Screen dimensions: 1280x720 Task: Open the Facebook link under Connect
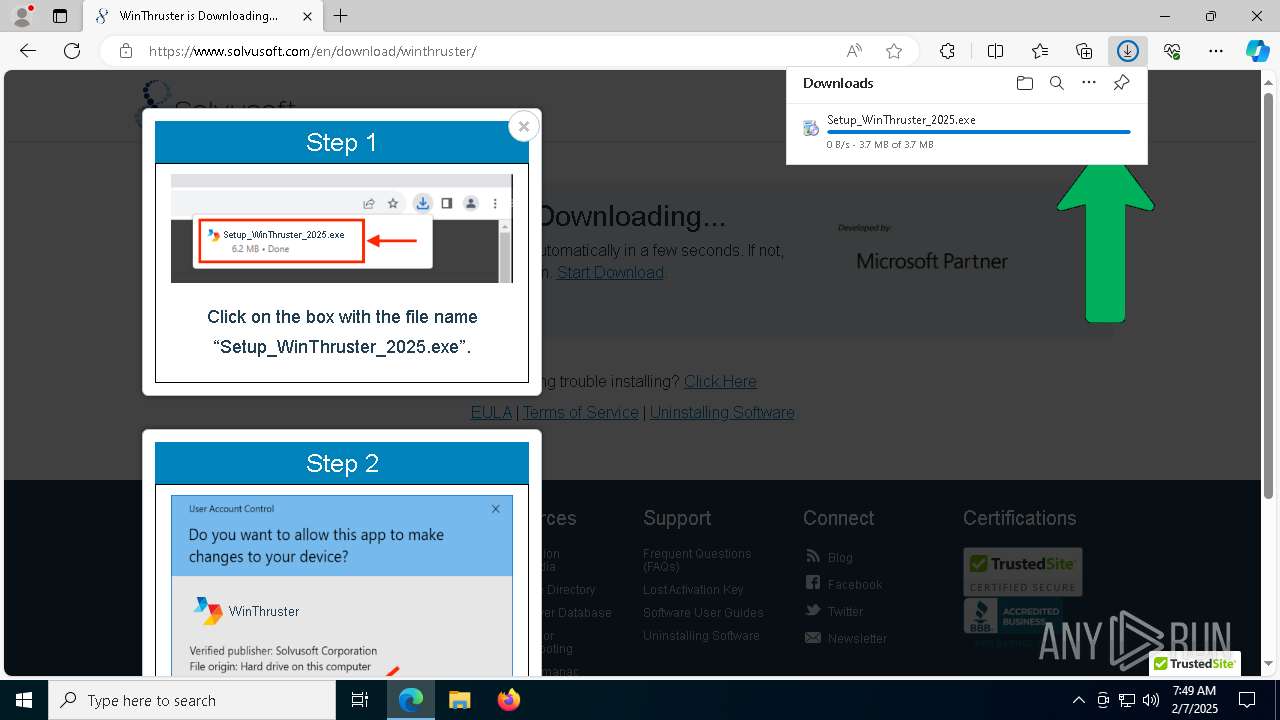tap(855, 584)
